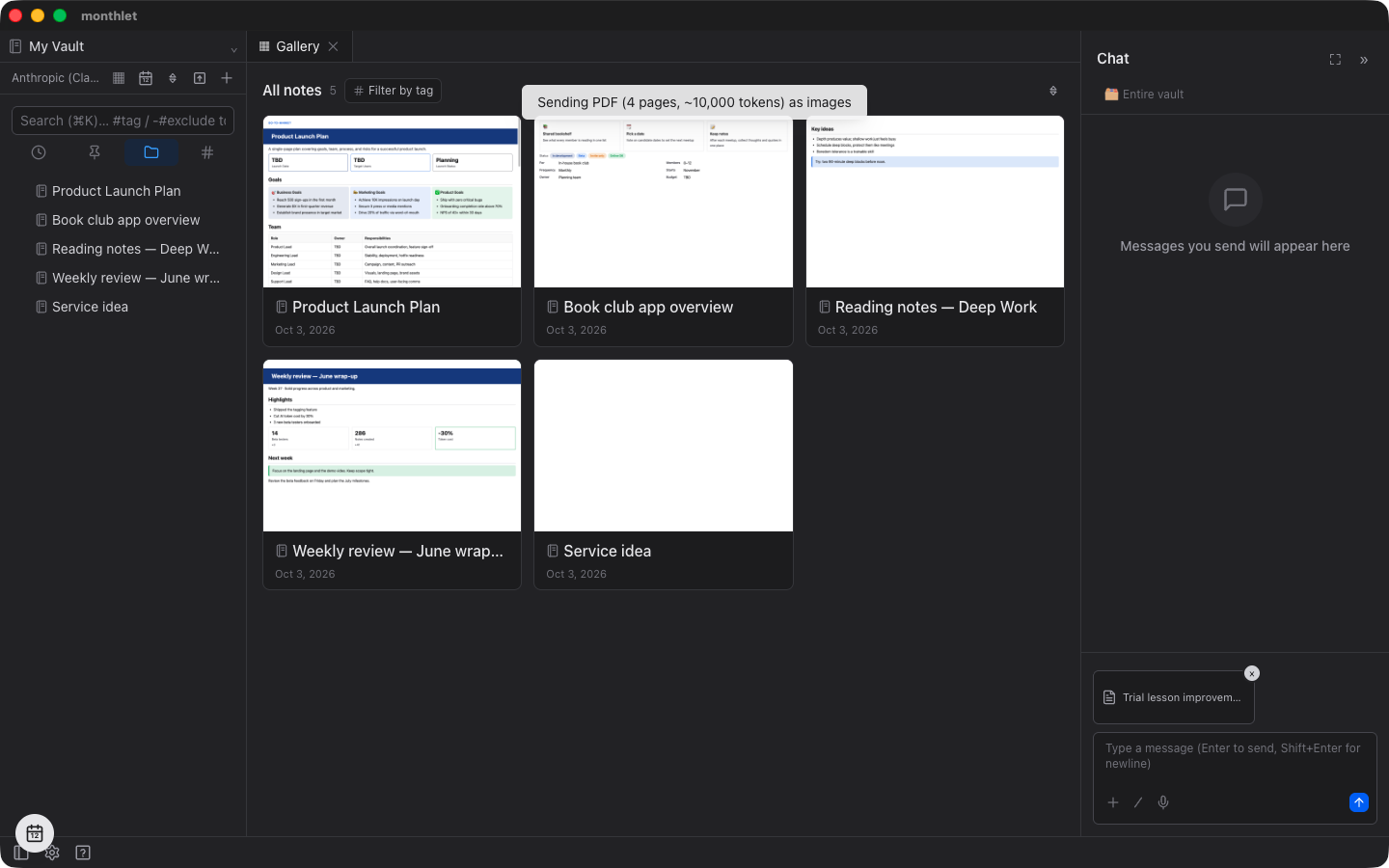Viewport: 1389px width, 868px height.
Task: Show recent notes via the clock icon
Action: pos(39,152)
